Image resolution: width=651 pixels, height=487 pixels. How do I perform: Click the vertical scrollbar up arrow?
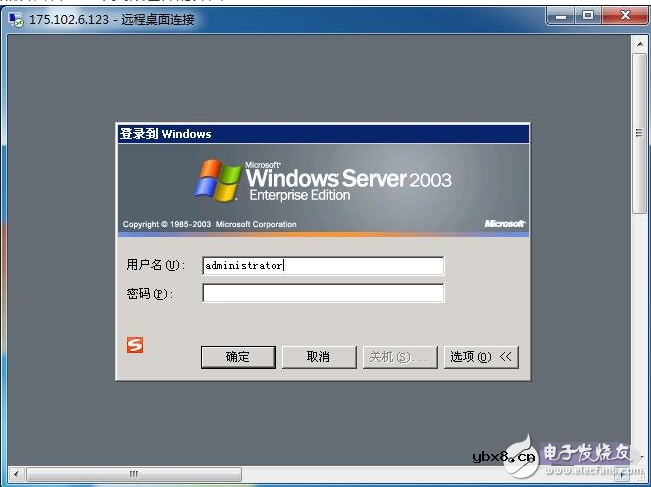(x=640, y=44)
